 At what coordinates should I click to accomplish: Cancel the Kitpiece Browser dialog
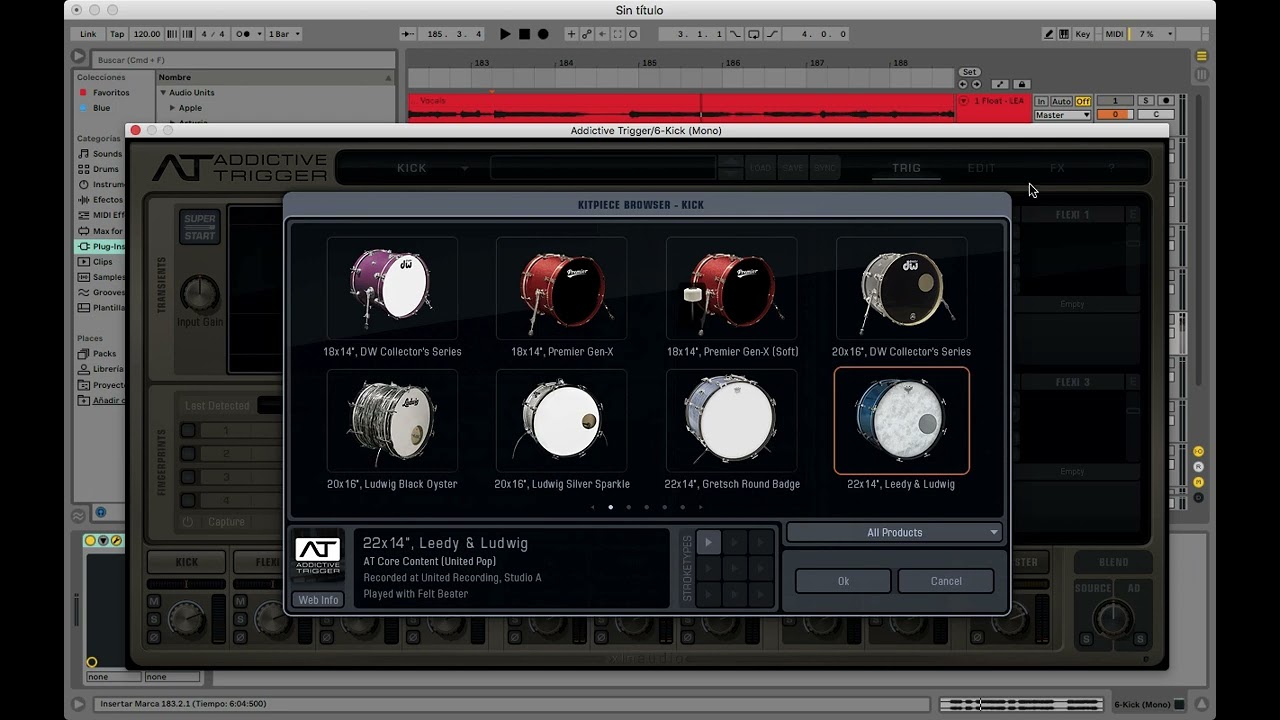[x=946, y=581]
